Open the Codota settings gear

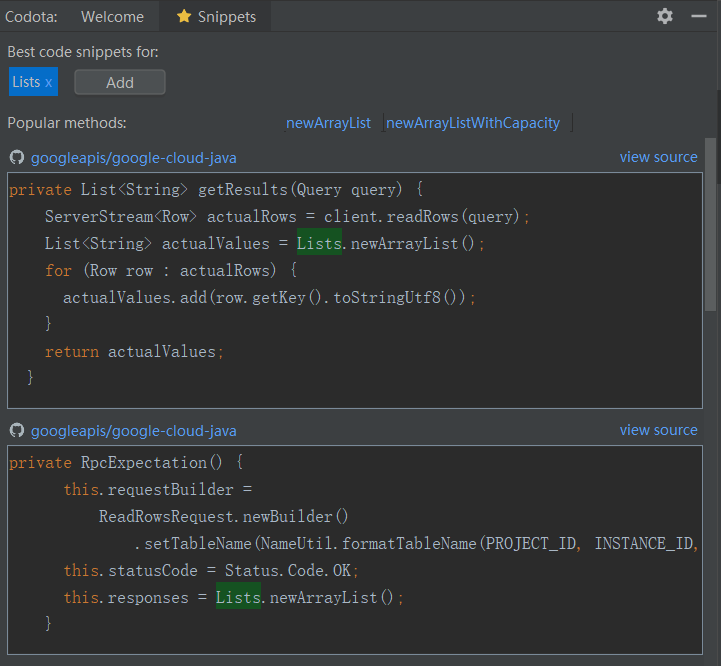click(665, 16)
